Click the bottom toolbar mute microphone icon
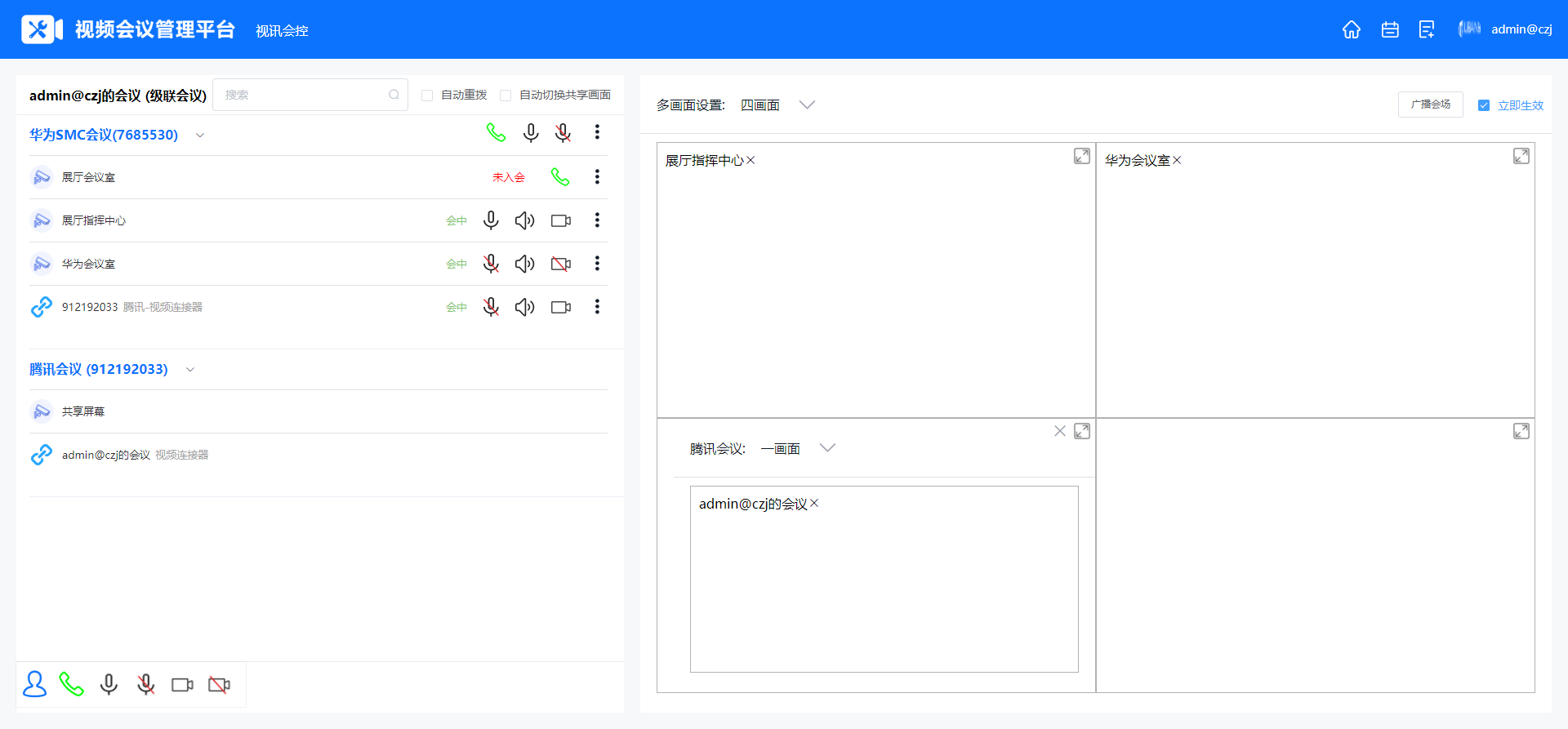1568x729 pixels. tap(146, 684)
